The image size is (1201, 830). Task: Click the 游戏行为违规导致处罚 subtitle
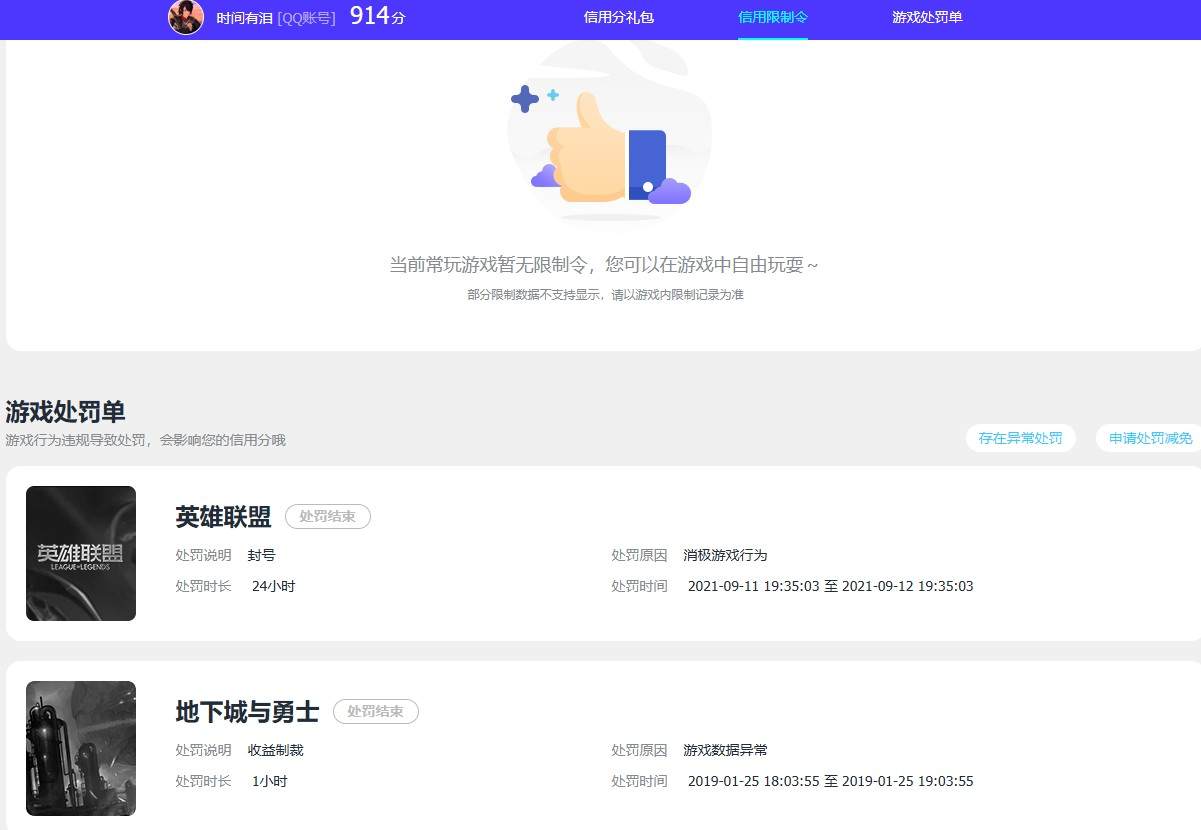coord(145,440)
